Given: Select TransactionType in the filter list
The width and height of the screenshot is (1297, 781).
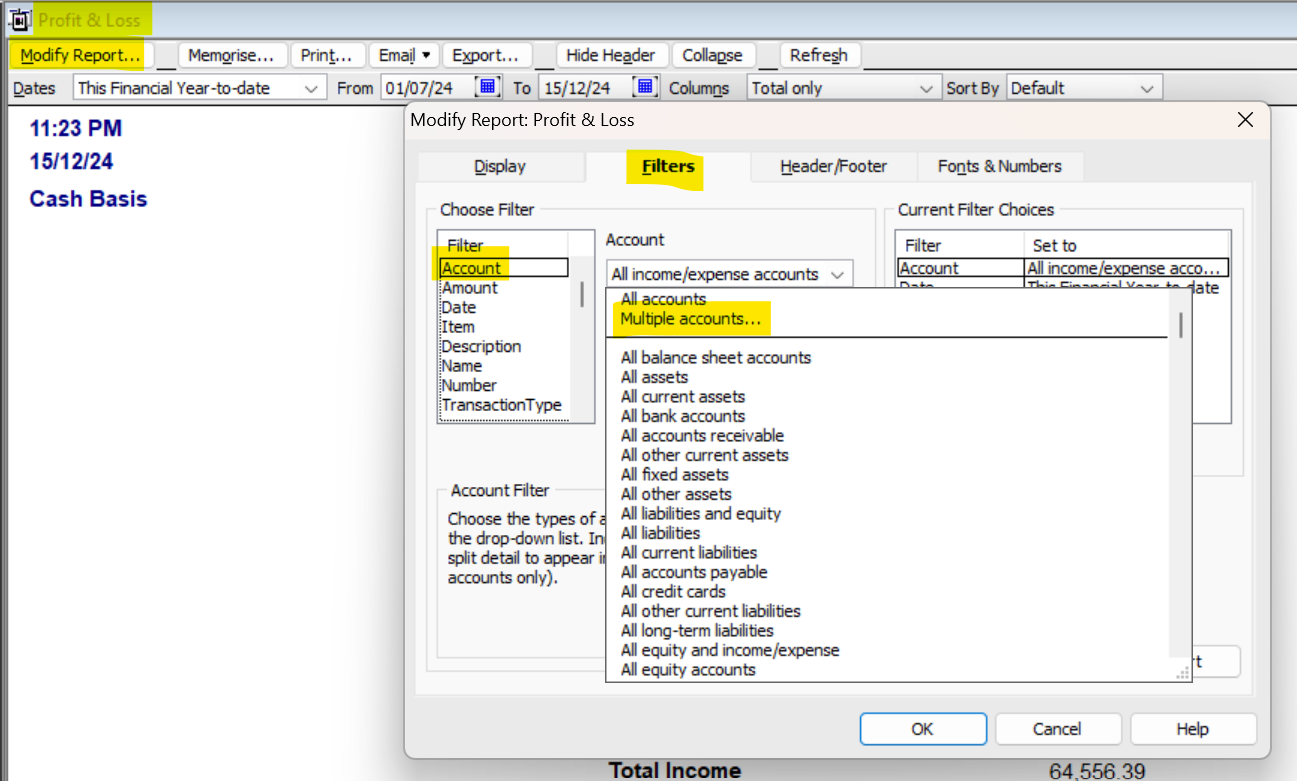Looking at the screenshot, I should click(504, 405).
